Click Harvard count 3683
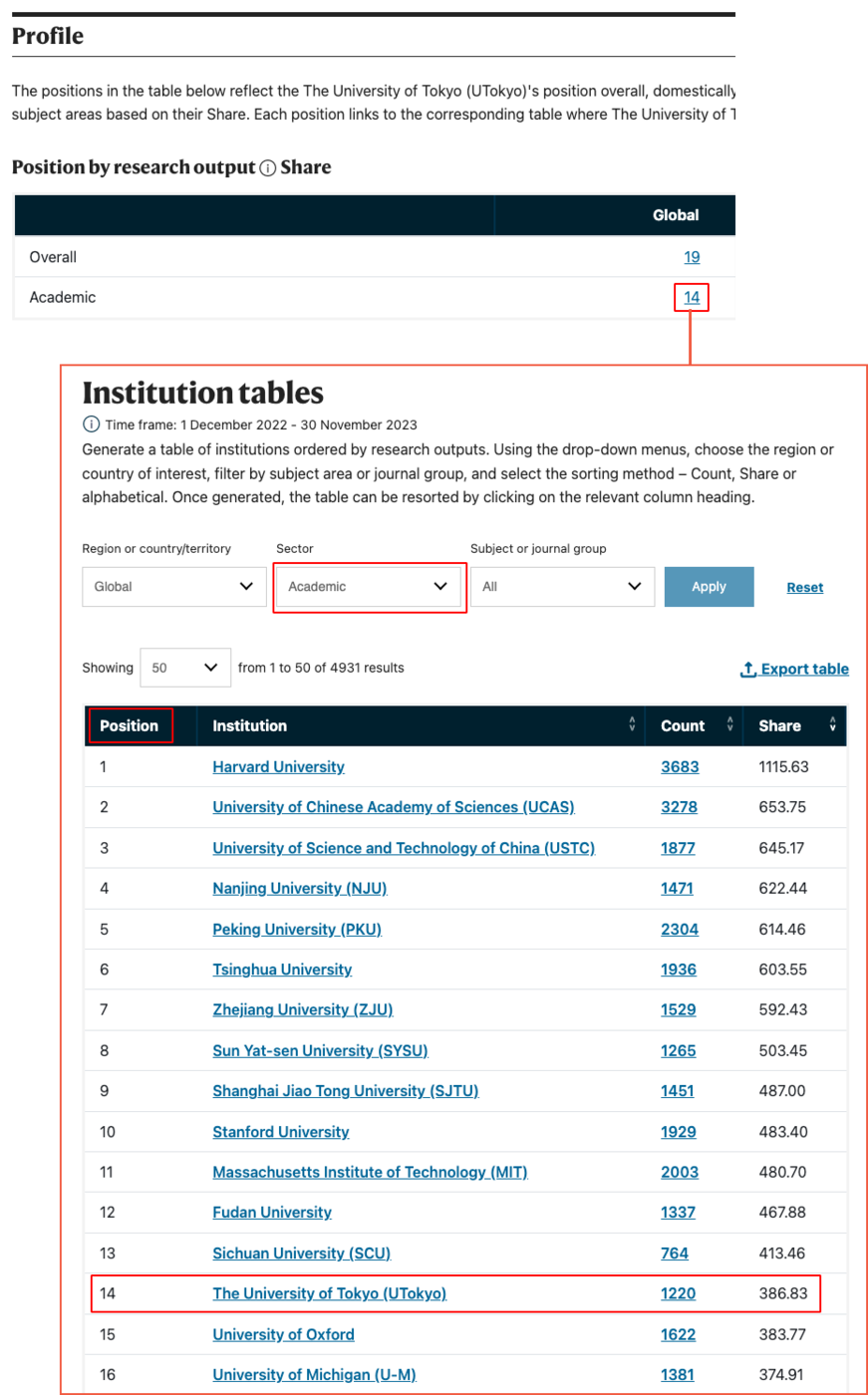Viewport: 868px width, 1395px height. point(680,767)
